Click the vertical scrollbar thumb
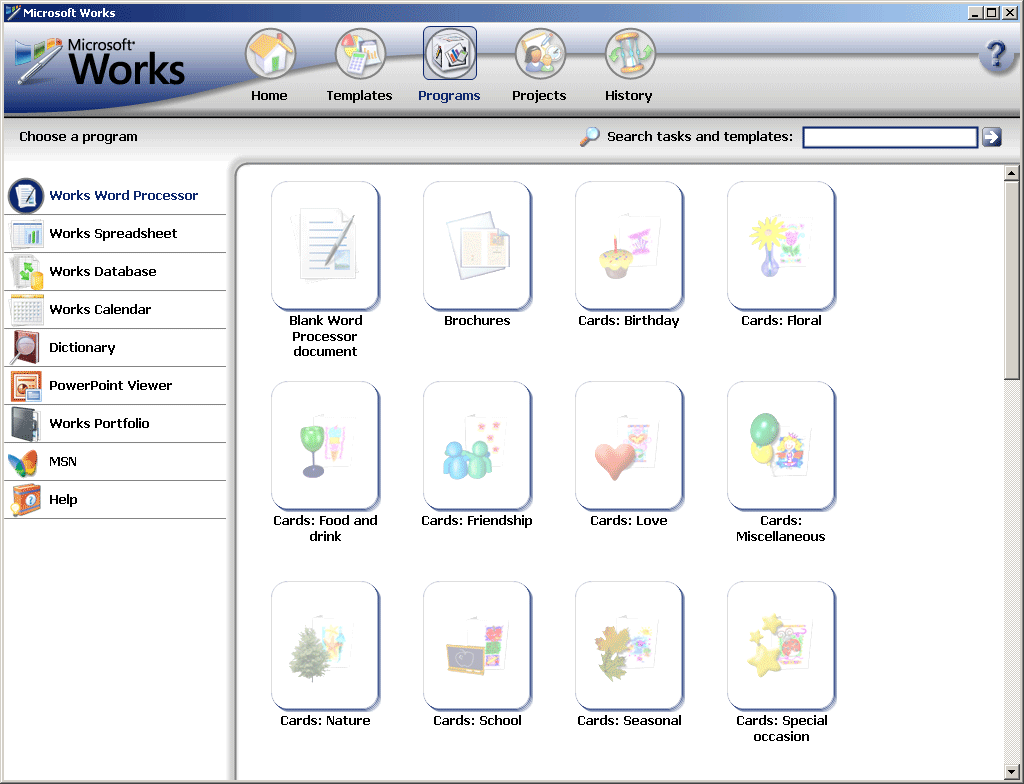Viewport: 1024px width, 784px height. point(1012,280)
